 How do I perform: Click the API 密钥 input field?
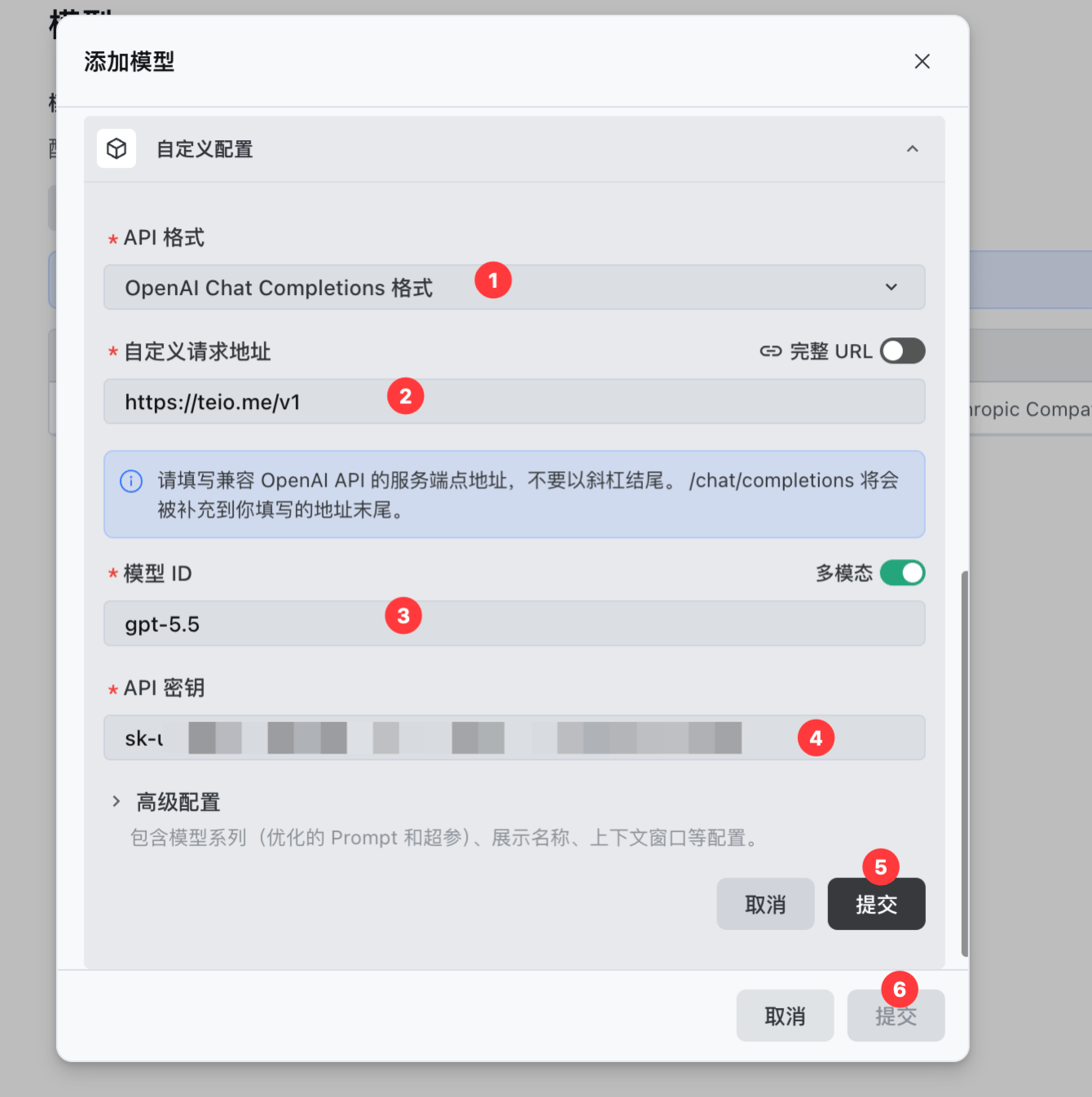[514, 738]
